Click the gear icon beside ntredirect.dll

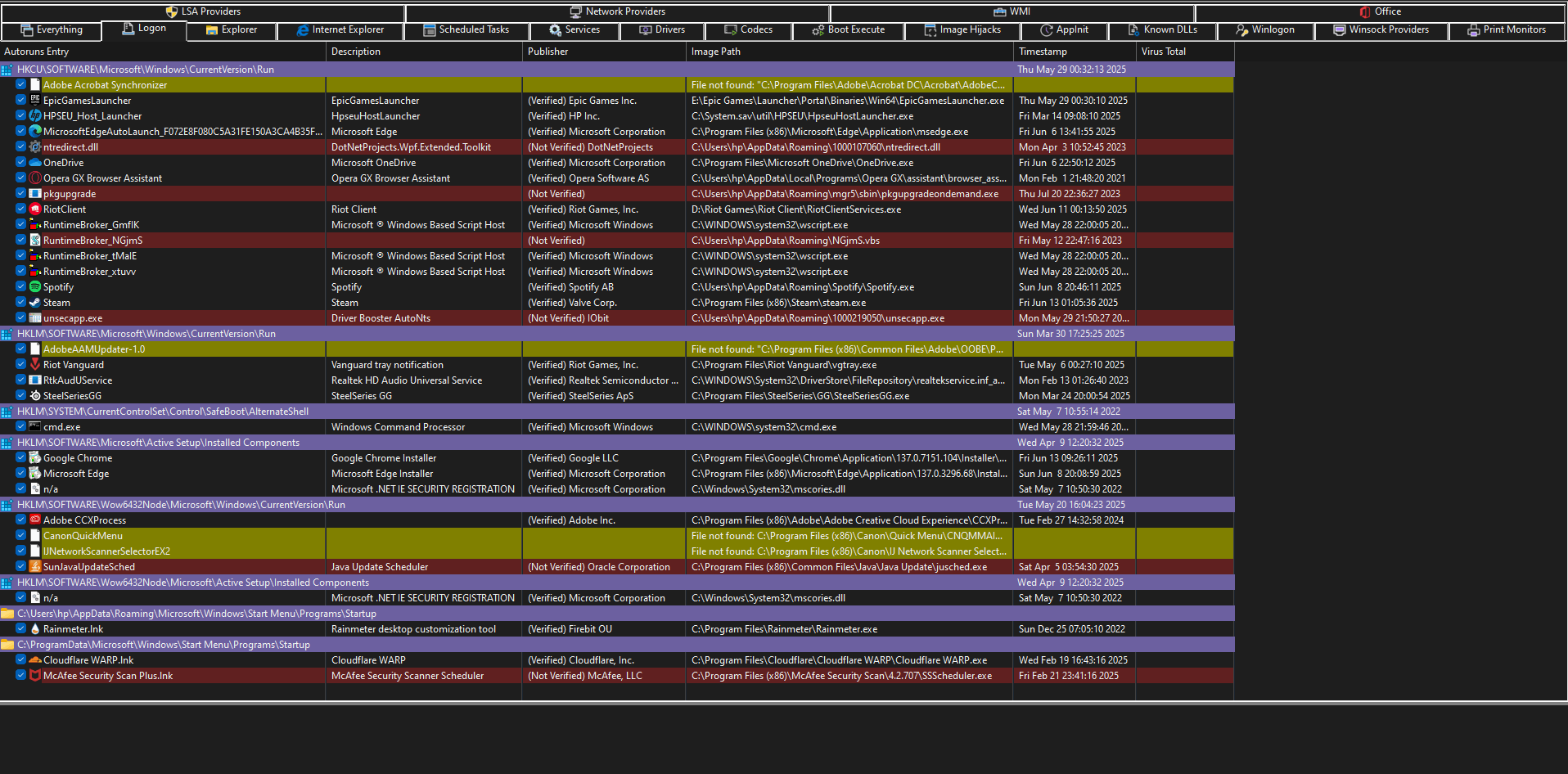[35, 147]
